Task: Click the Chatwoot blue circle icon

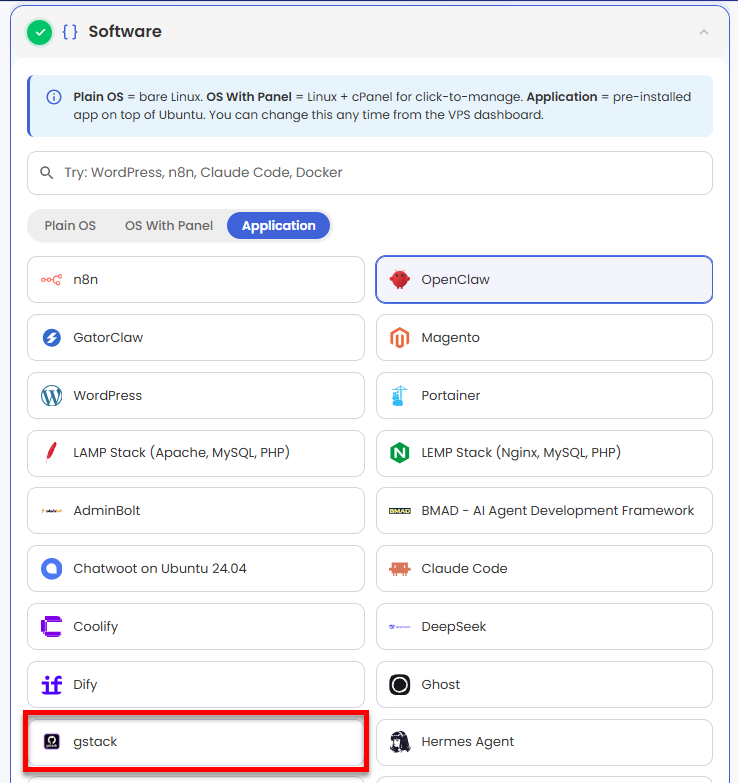Action: 51,568
